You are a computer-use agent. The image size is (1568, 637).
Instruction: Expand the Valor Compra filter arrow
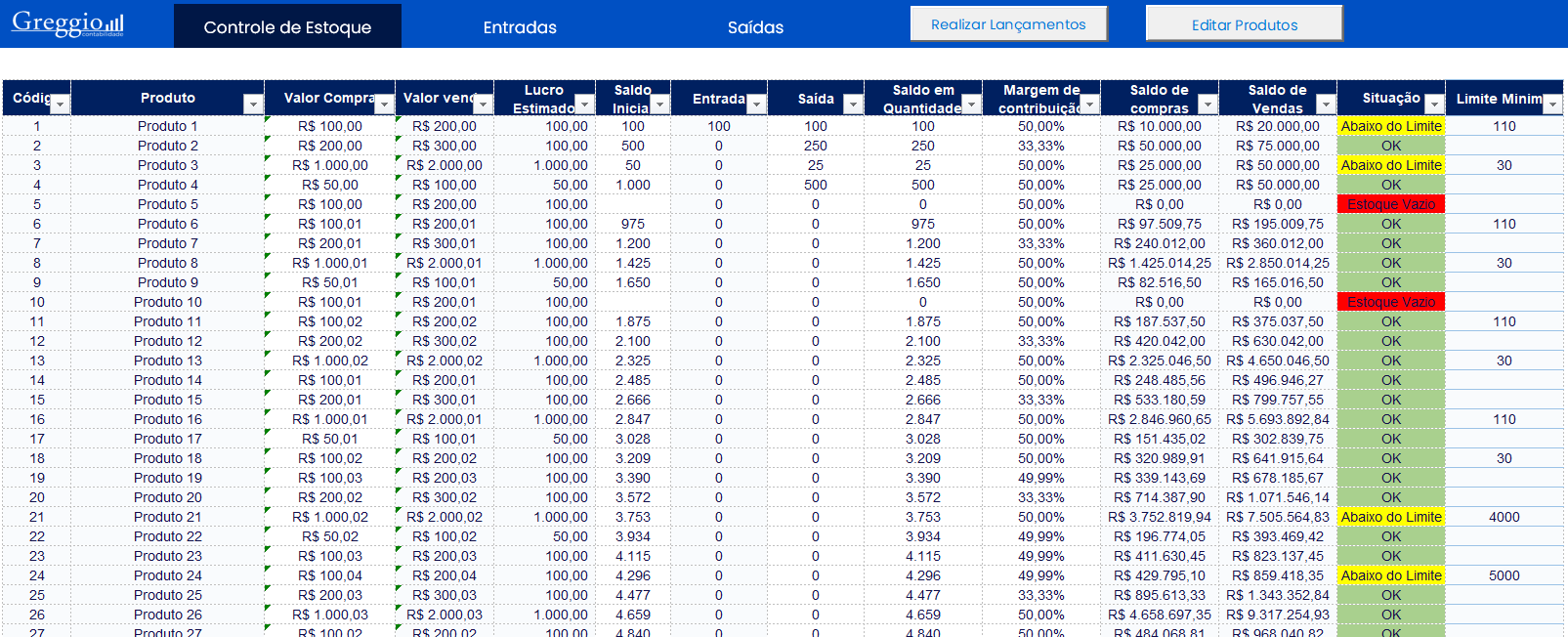point(384,105)
